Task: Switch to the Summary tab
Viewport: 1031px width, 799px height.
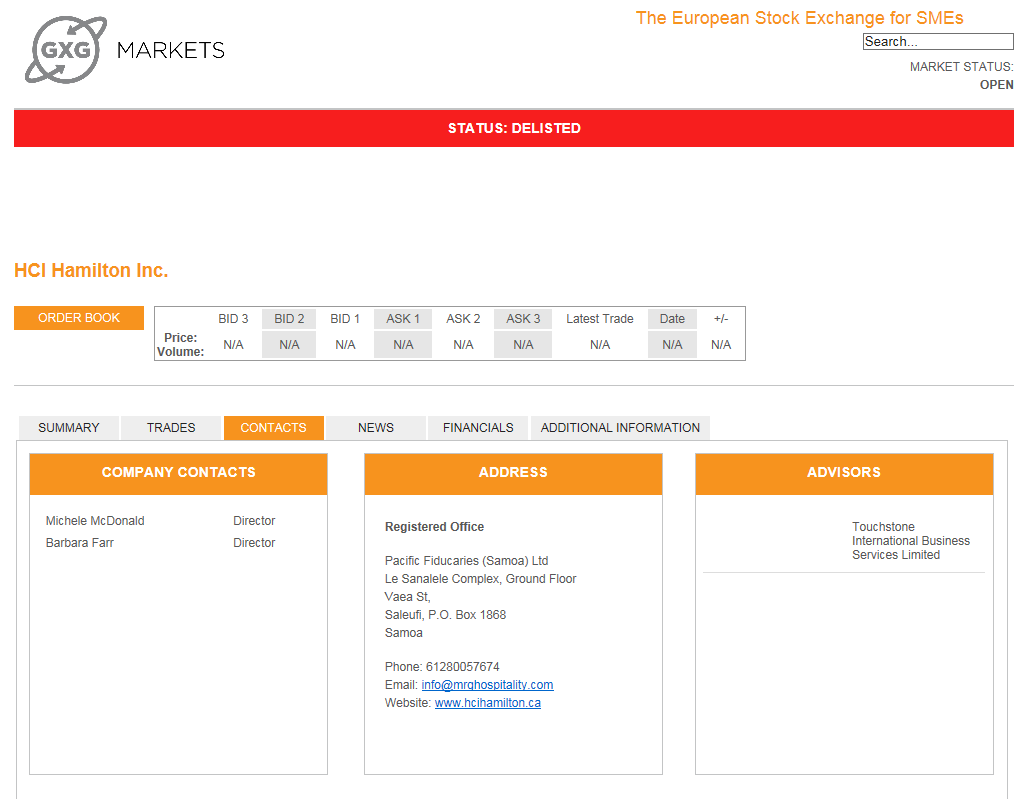Action: tap(68, 427)
